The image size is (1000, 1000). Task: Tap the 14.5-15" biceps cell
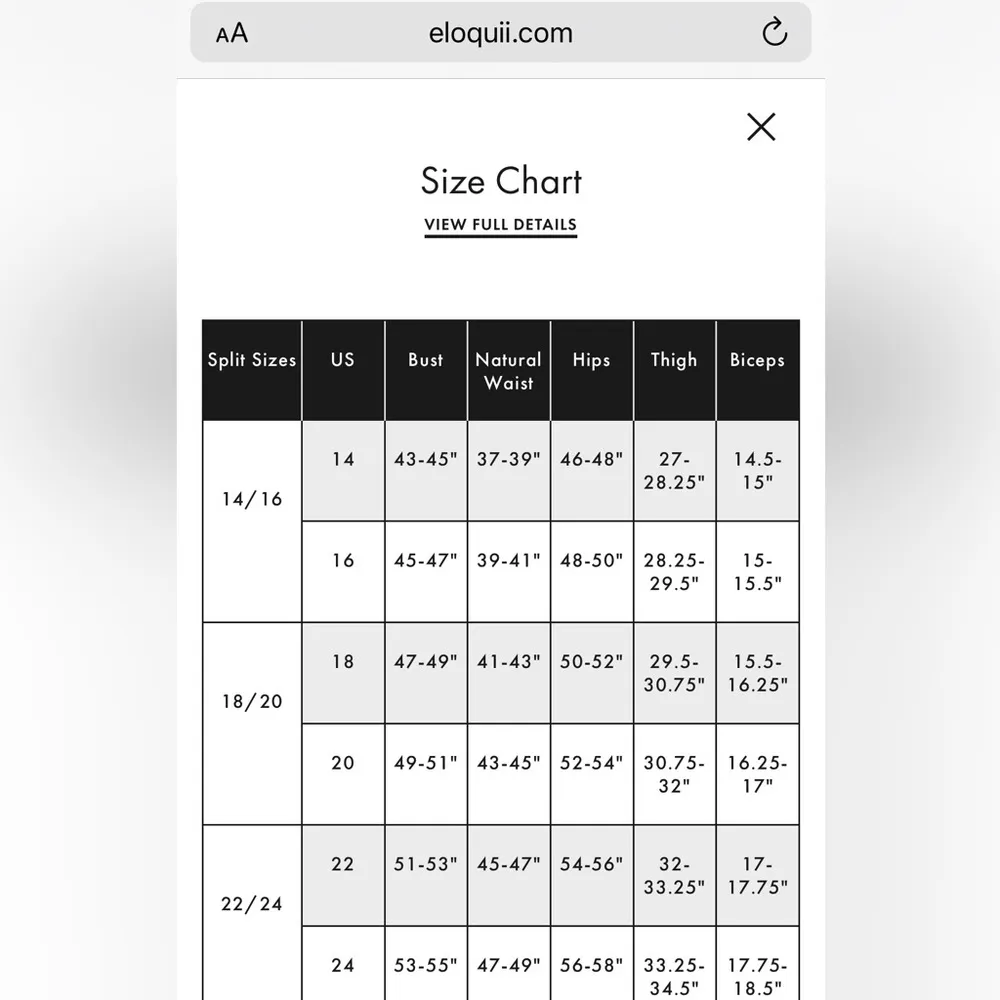(x=757, y=470)
